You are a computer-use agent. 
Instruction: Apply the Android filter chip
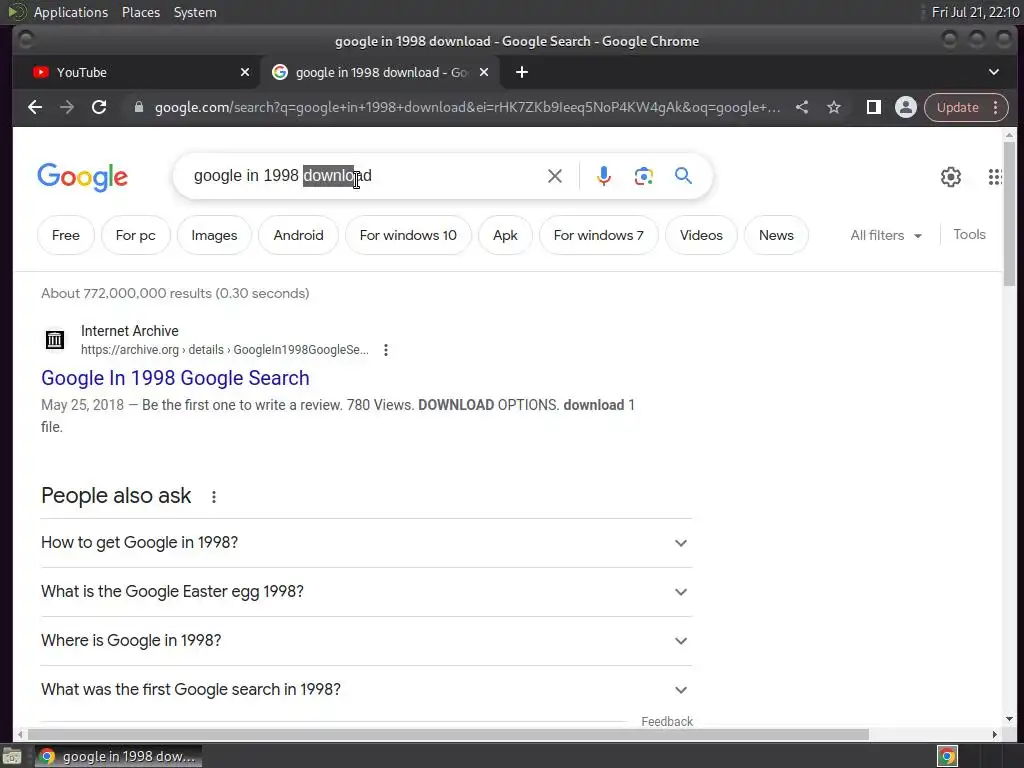(x=298, y=235)
